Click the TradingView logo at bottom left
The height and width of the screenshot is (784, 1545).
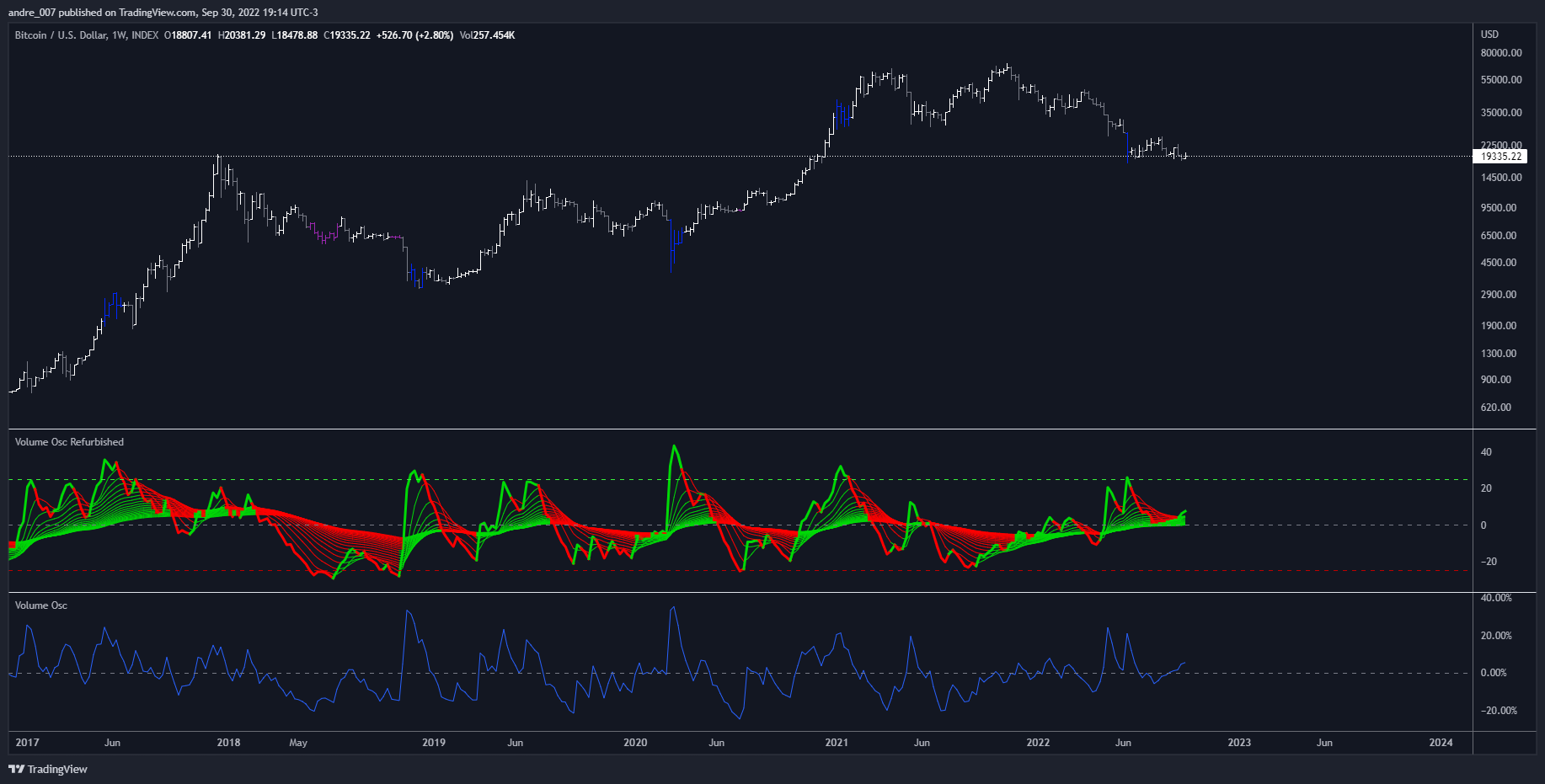(48, 769)
